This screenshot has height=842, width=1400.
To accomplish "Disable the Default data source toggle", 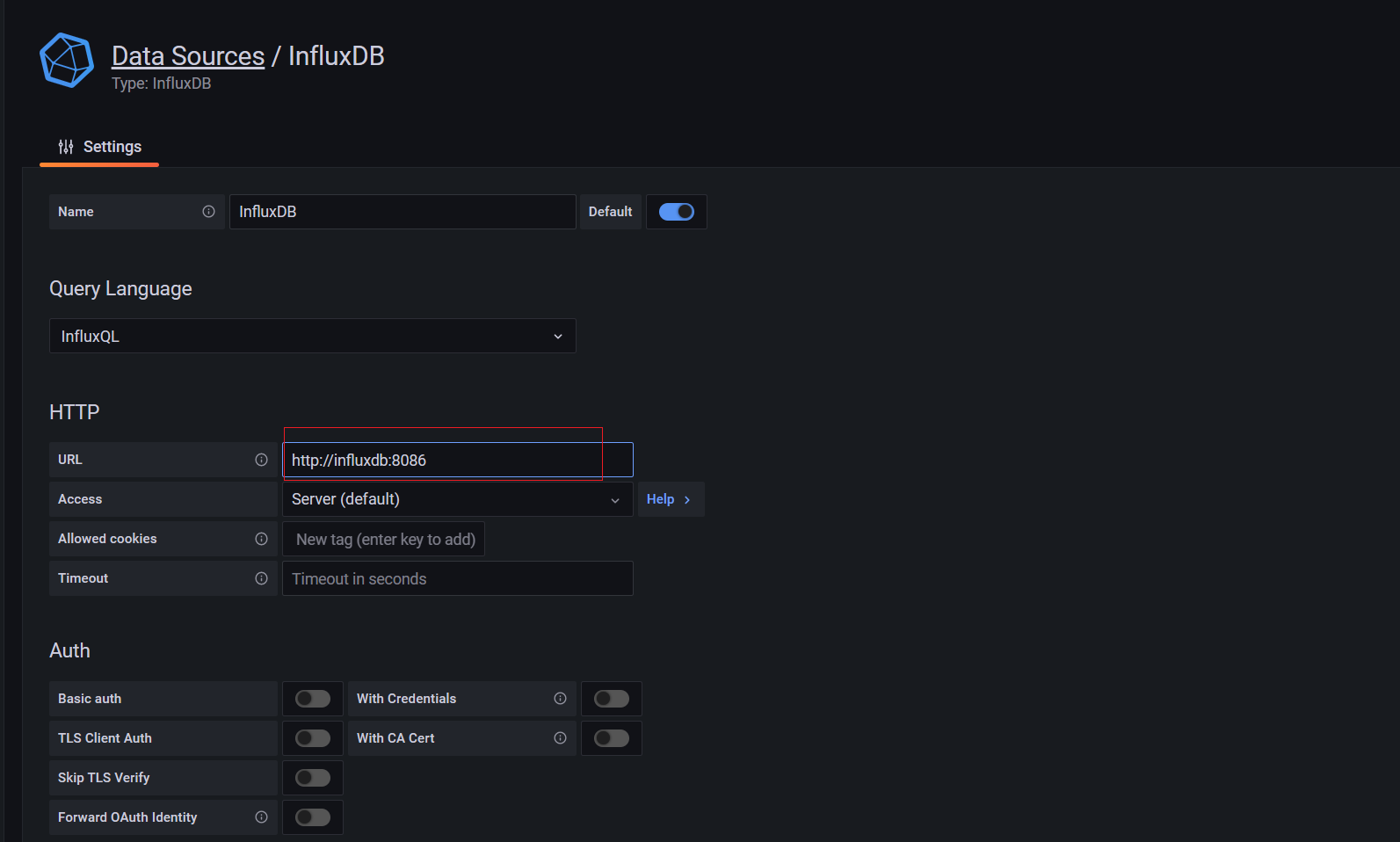I will [676, 212].
